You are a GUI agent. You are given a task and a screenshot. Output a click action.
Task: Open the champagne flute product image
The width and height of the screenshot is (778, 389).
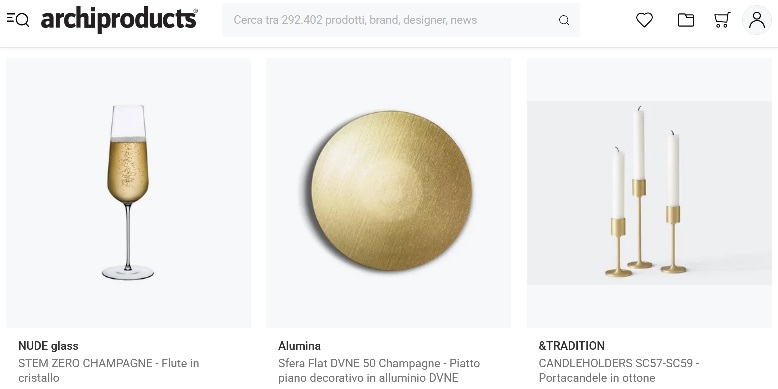[x=128, y=193]
